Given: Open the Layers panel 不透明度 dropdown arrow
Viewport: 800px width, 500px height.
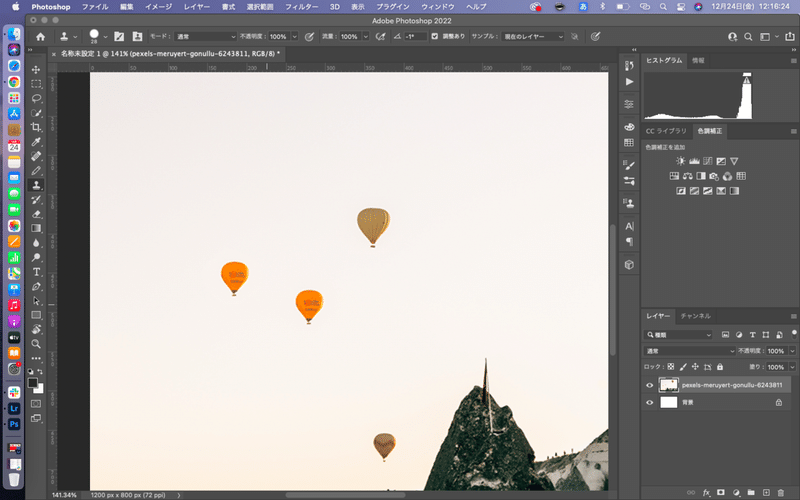Looking at the screenshot, I should click(792, 351).
